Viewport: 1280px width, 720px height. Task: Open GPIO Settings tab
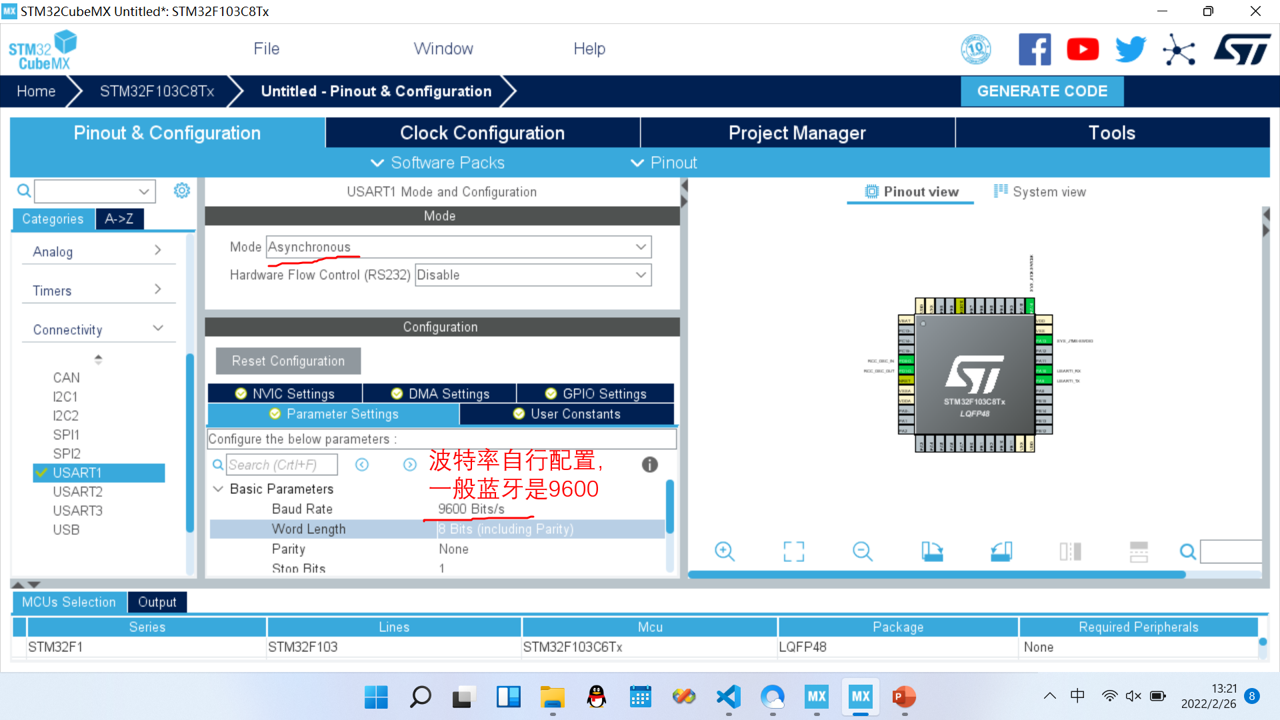point(596,393)
